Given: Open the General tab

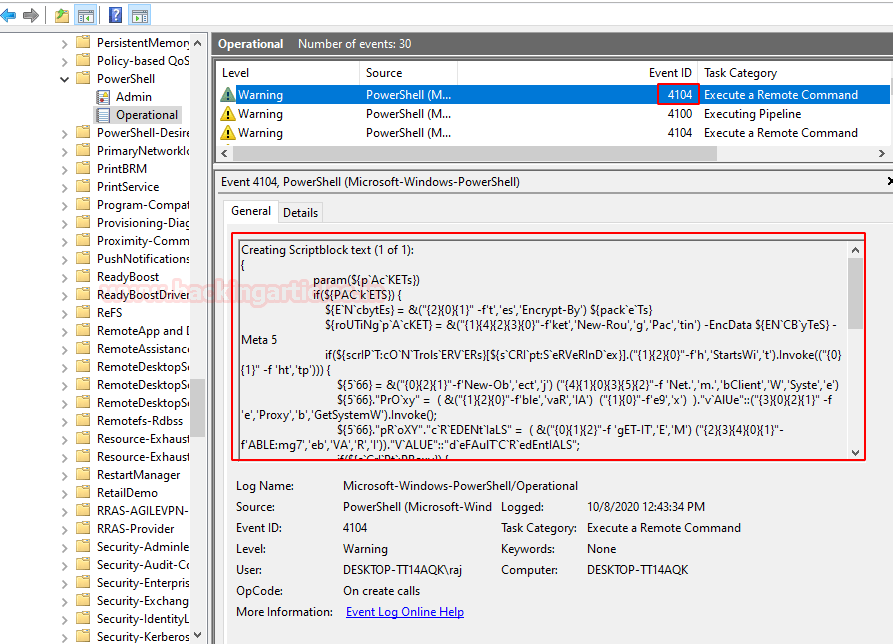Looking at the screenshot, I should click(x=251, y=211).
